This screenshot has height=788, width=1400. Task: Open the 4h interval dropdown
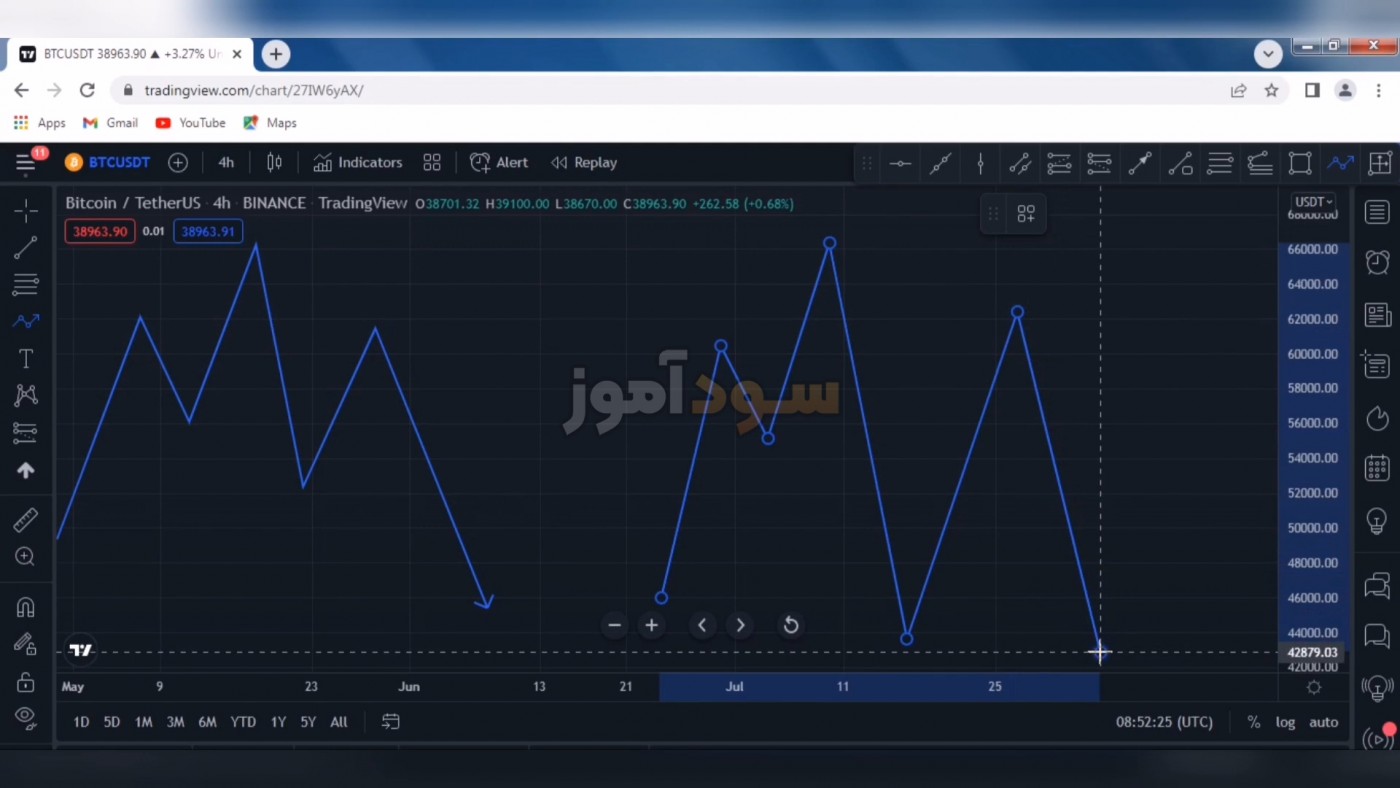coord(226,162)
